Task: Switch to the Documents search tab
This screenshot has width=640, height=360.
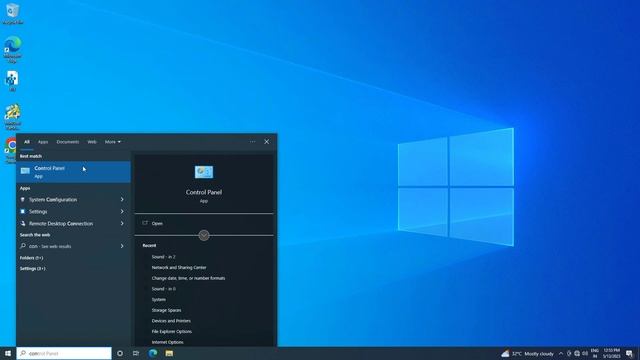Action: click(x=68, y=142)
